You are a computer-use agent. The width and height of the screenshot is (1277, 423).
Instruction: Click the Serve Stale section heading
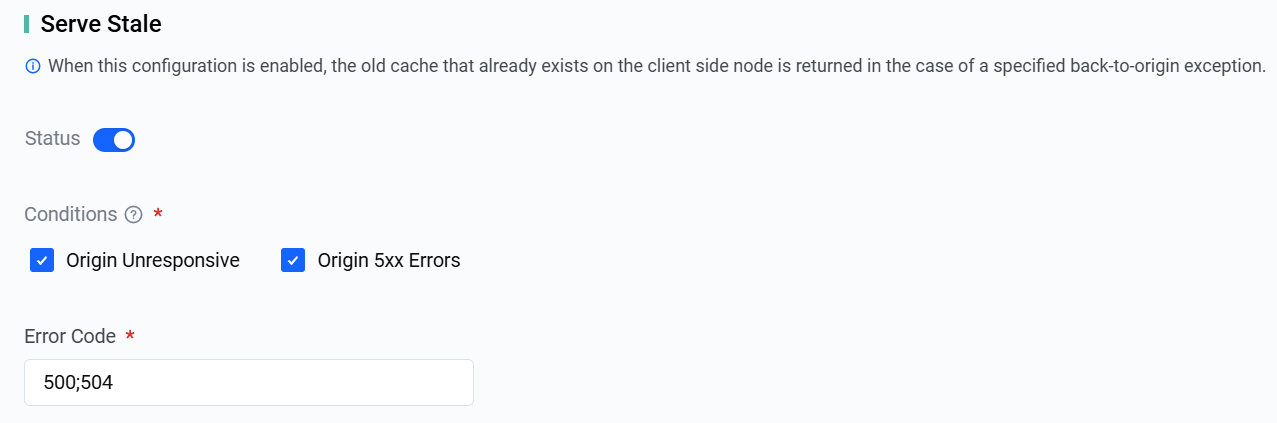pyautogui.click(x=101, y=23)
